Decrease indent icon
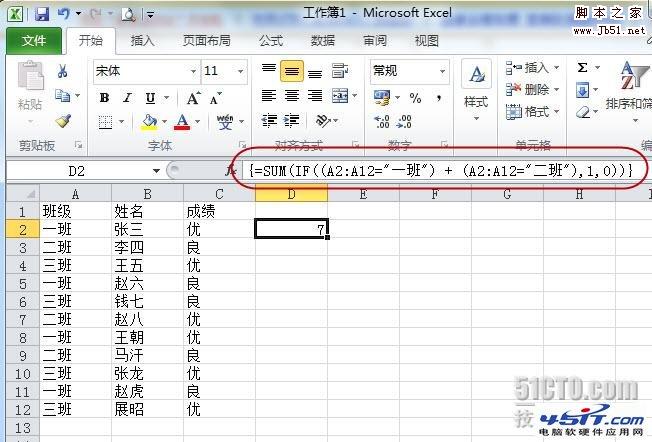This screenshot has width=652, height=442. [269, 121]
